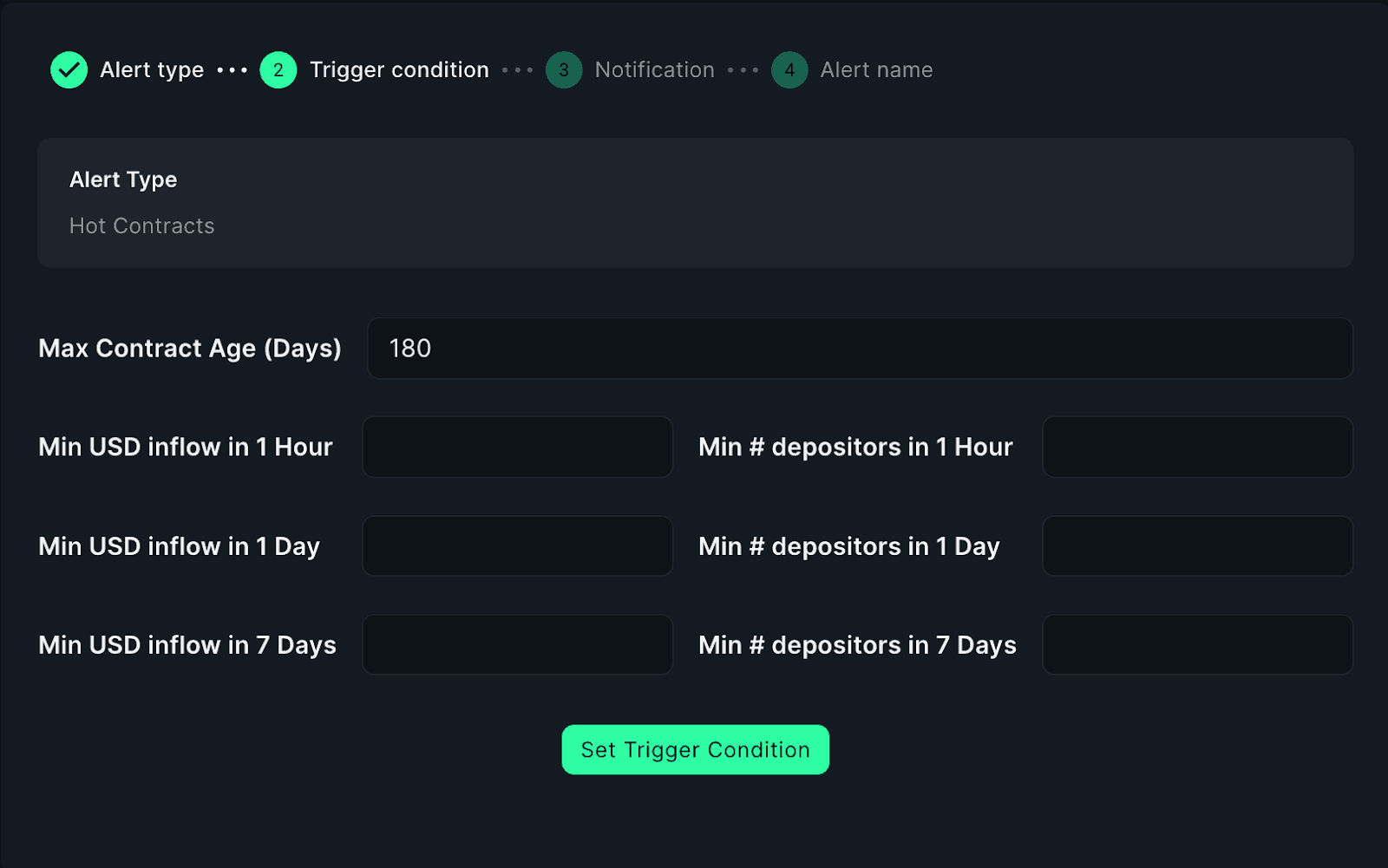
Task: Click the Min USD inflow in 7 Days label
Action: pos(187,645)
